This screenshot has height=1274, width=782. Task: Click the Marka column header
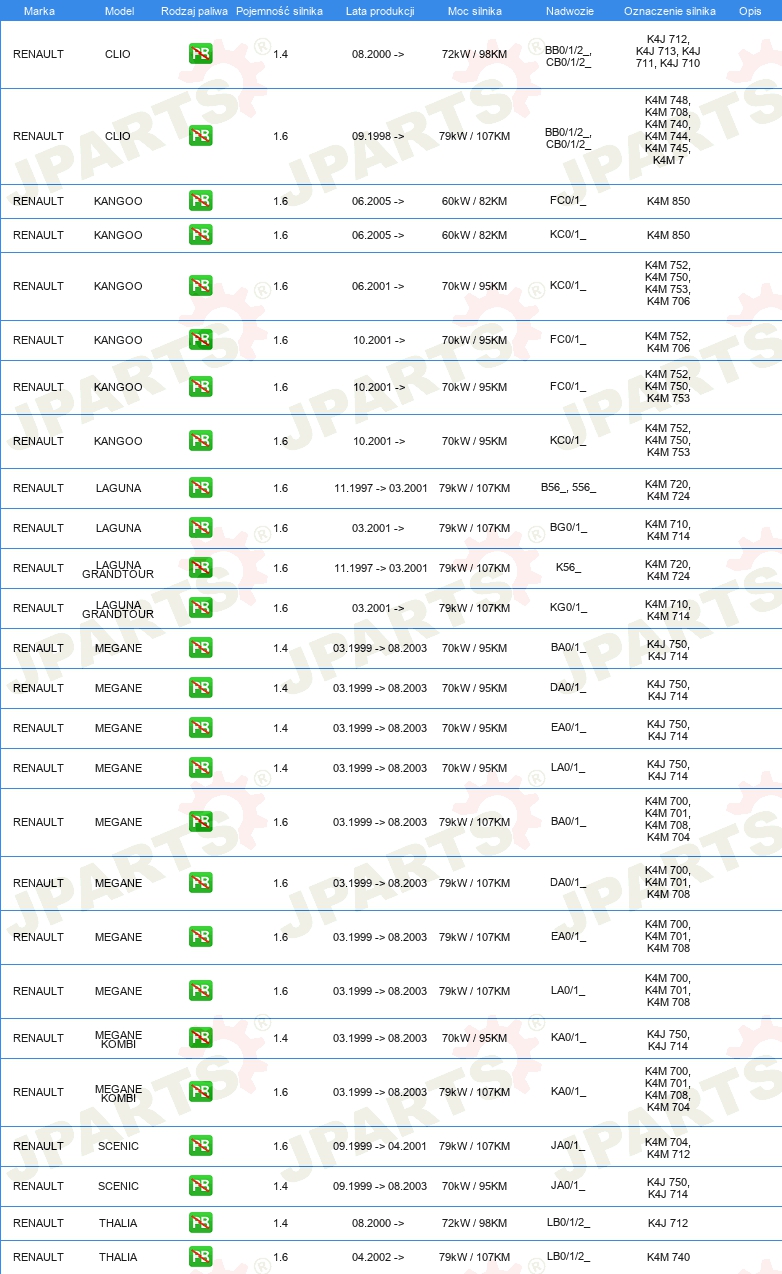(39, 11)
